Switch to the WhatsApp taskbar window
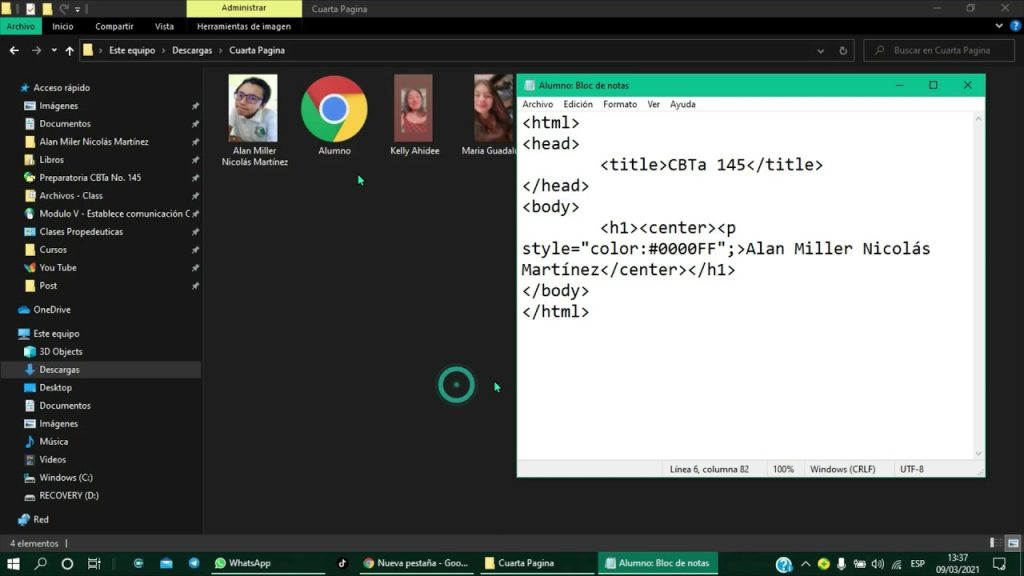Image resolution: width=1024 pixels, height=576 pixels. [x=242, y=563]
